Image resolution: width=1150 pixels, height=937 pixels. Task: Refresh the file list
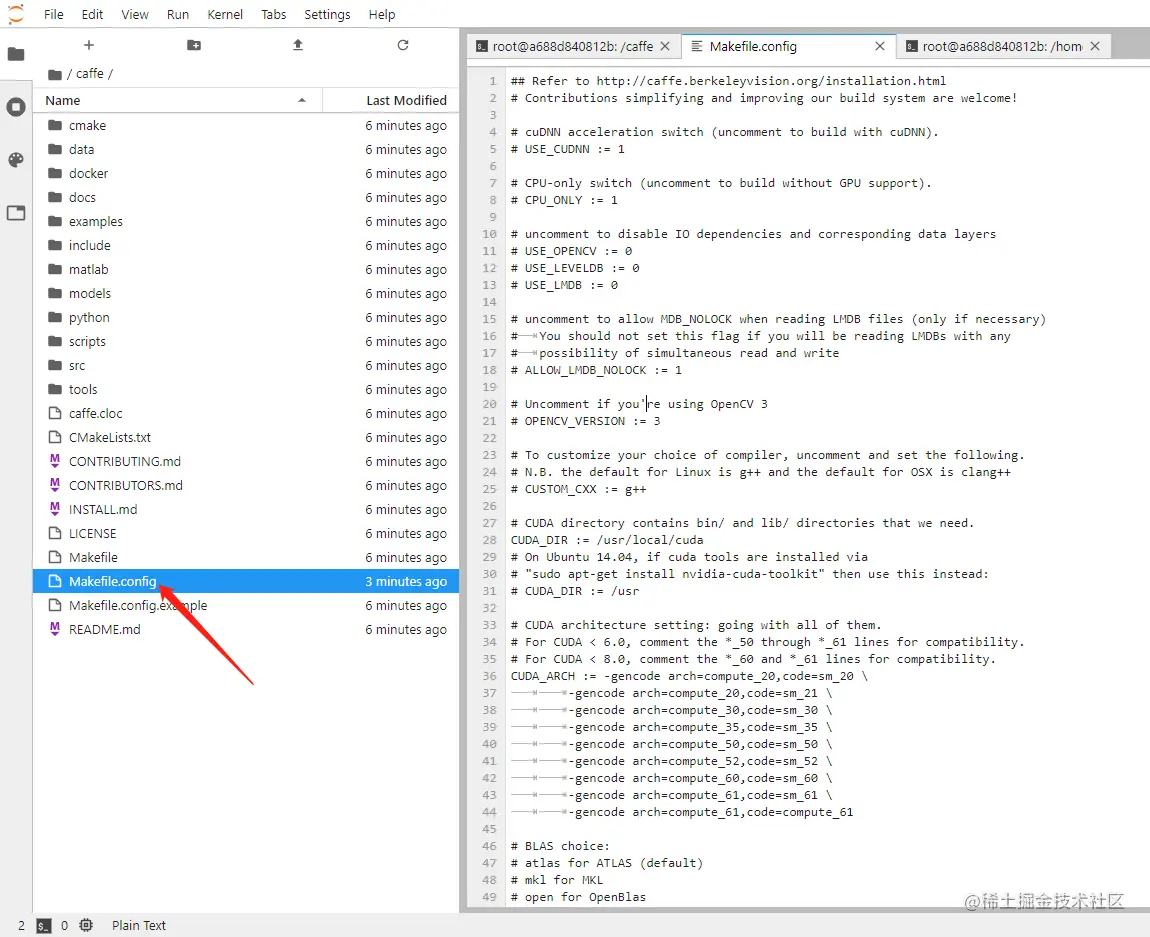click(403, 45)
